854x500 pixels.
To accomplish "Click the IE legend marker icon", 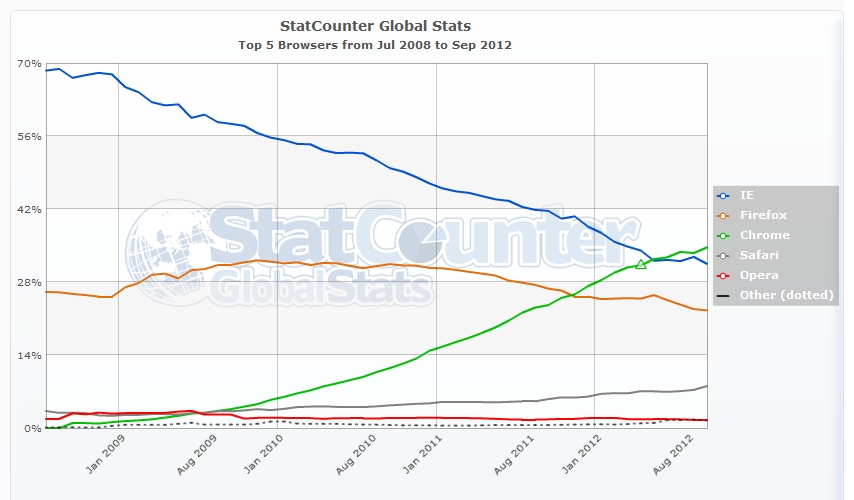I will (x=723, y=196).
